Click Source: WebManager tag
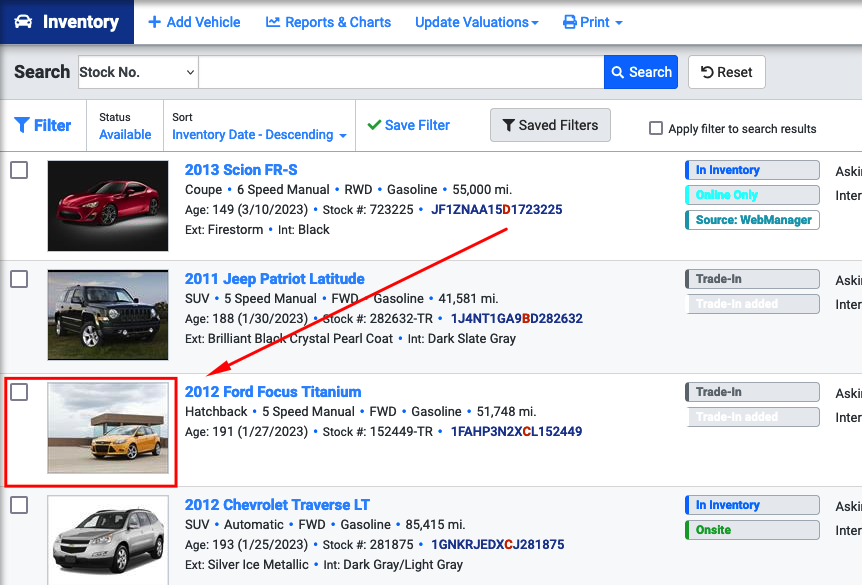Screen dimensions: 862x585 point(752,220)
